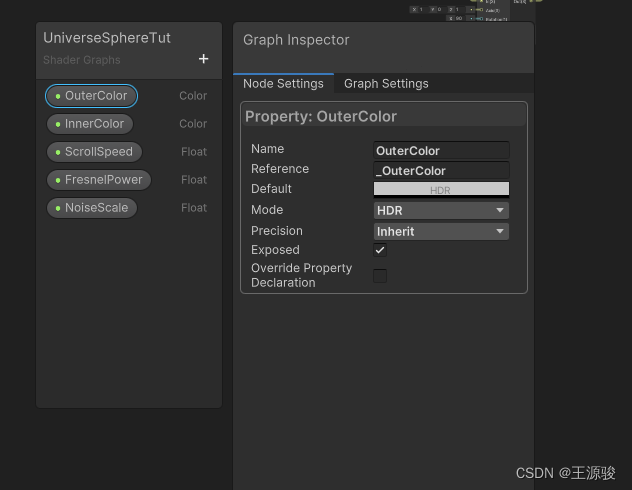This screenshot has height=490, width=632.
Task: Open the Default HDR color swatch
Action: pyautogui.click(x=441, y=189)
